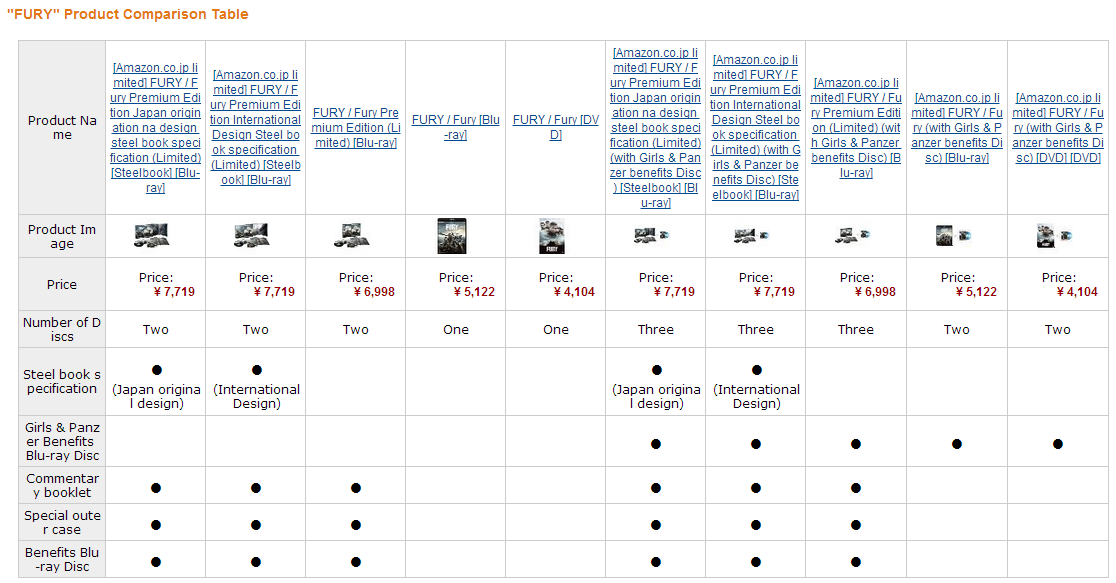
Task: Select the "Benefits Blu-ray Disc" row header
Action: (x=62, y=560)
